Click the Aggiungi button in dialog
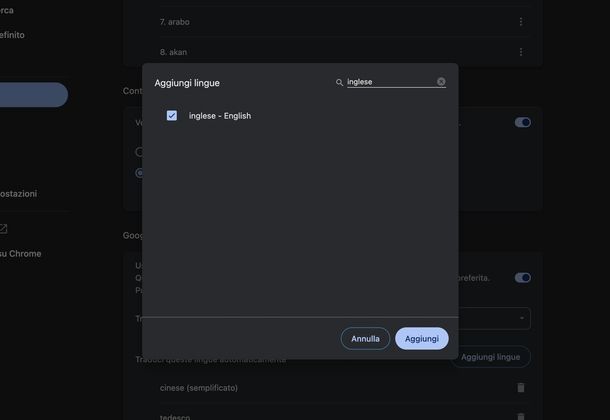 [422, 339]
